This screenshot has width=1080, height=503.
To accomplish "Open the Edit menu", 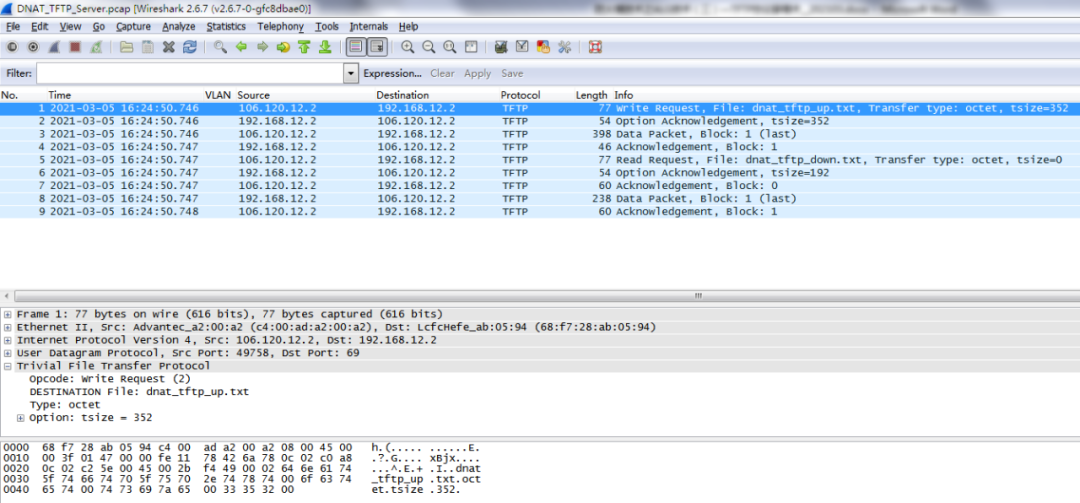I will click(40, 26).
